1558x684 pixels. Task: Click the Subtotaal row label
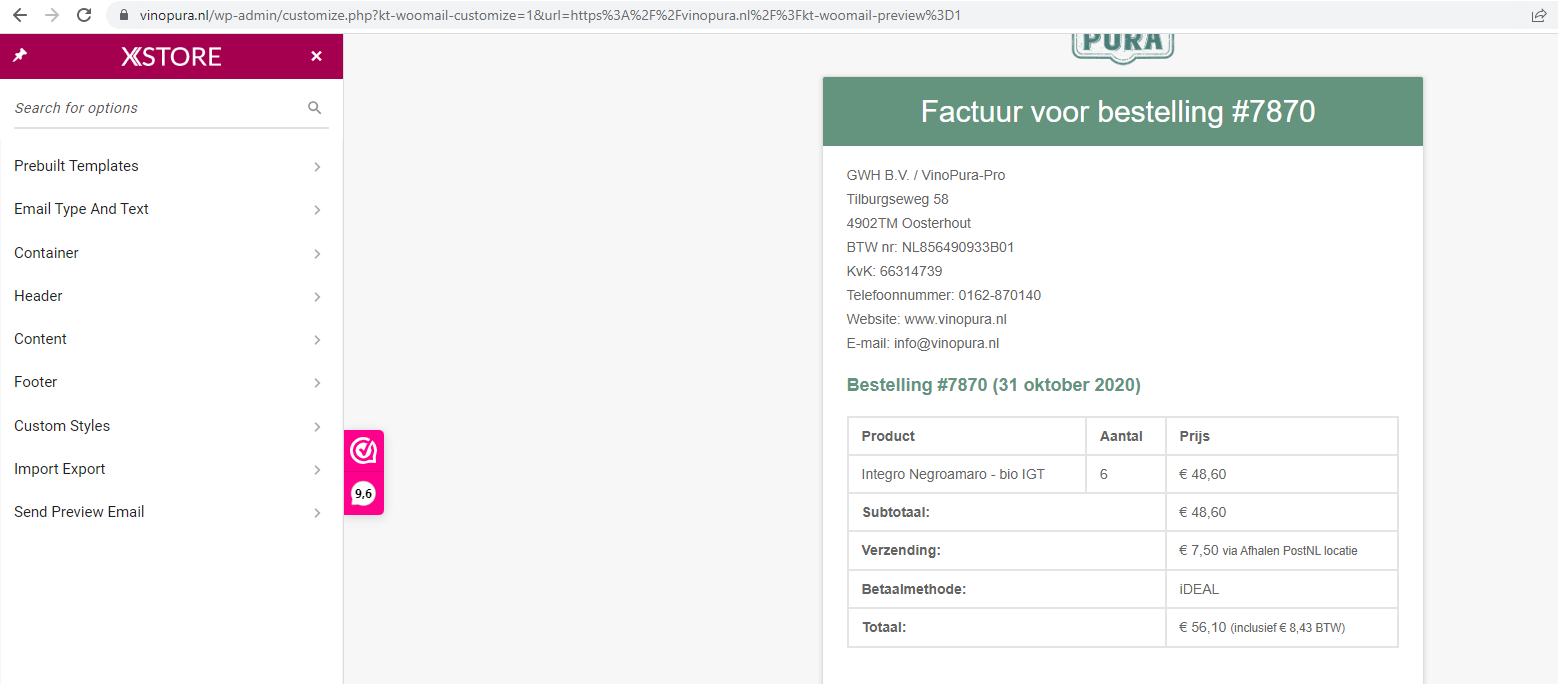coord(896,512)
